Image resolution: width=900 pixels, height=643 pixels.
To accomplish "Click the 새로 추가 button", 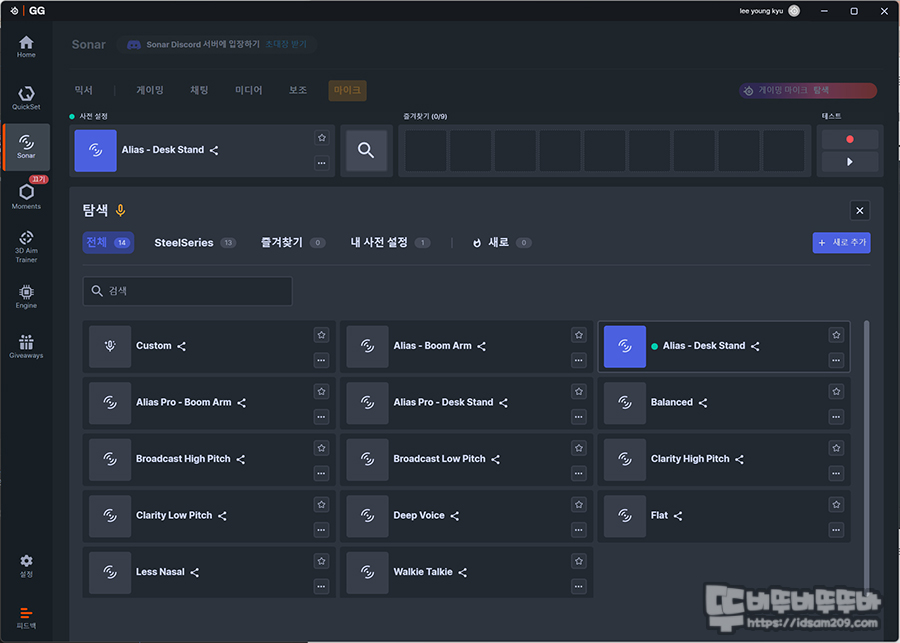I will 841,243.
